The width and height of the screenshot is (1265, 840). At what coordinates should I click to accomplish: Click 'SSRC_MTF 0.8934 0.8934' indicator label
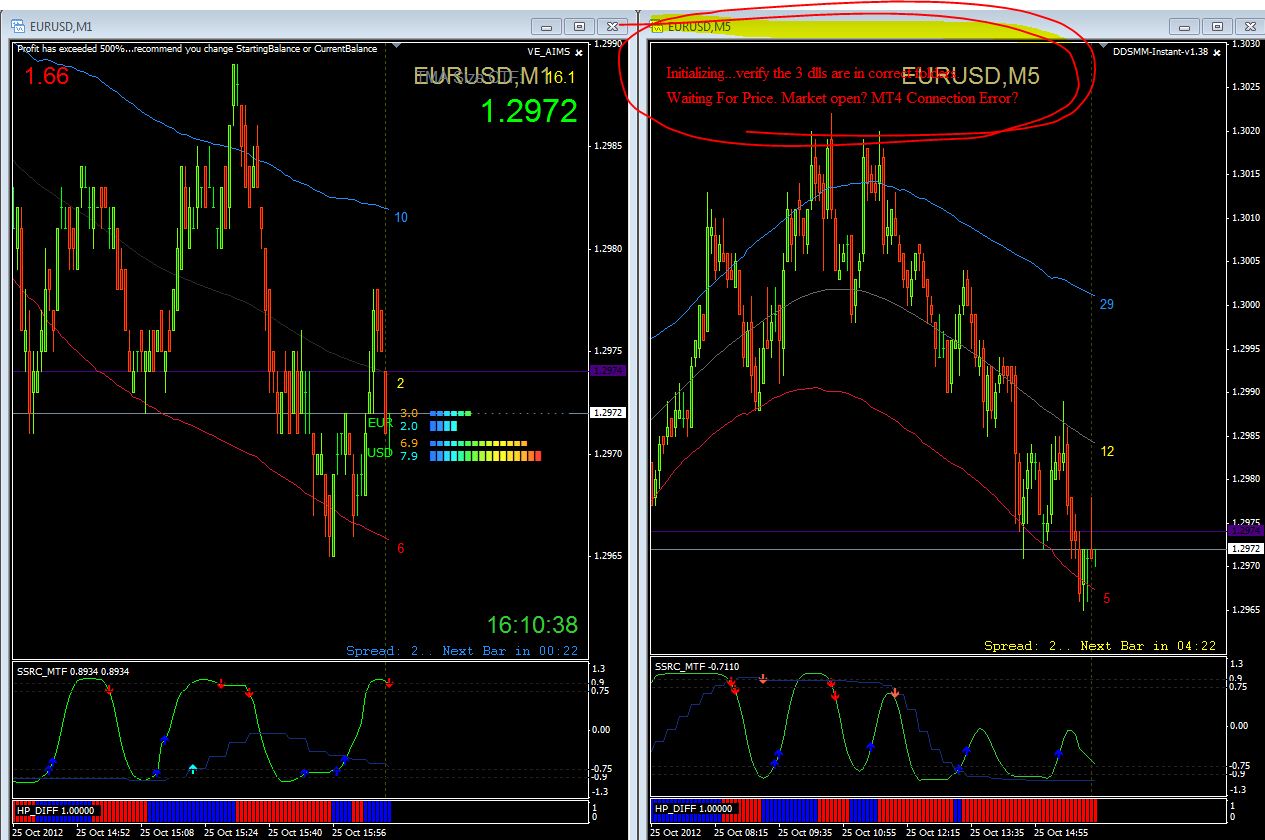pos(74,672)
